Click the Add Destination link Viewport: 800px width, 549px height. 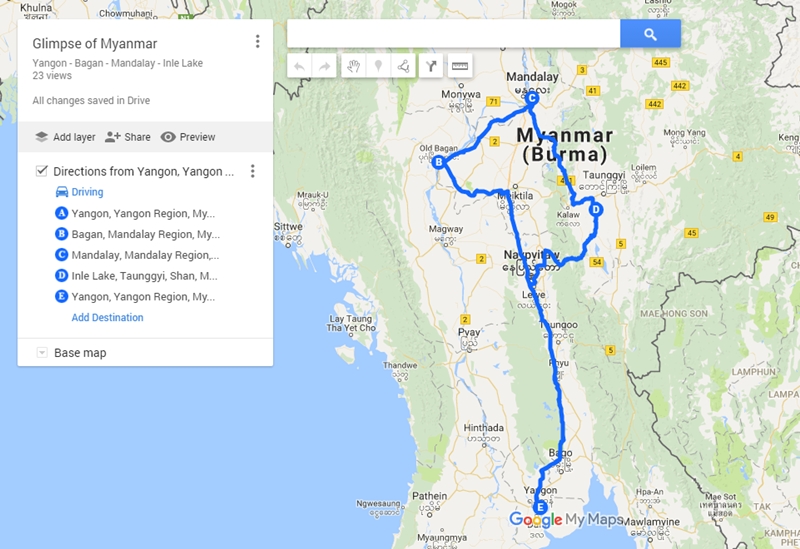click(x=107, y=317)
